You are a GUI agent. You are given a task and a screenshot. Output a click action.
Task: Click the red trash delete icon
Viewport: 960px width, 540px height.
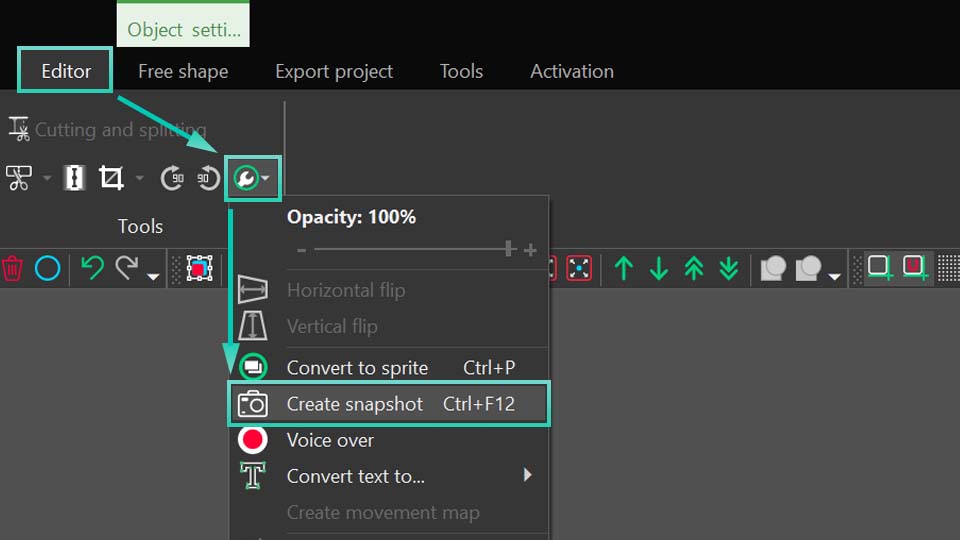point(12,269)
